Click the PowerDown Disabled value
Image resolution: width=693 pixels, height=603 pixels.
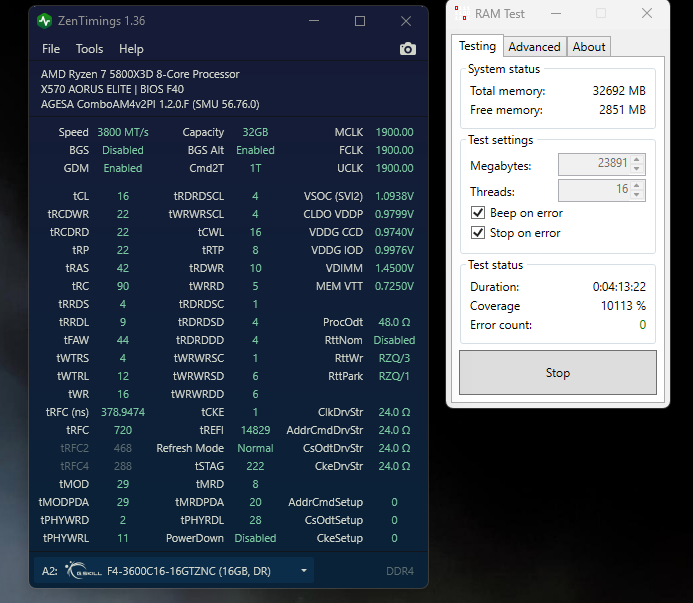tap(255, 538)
